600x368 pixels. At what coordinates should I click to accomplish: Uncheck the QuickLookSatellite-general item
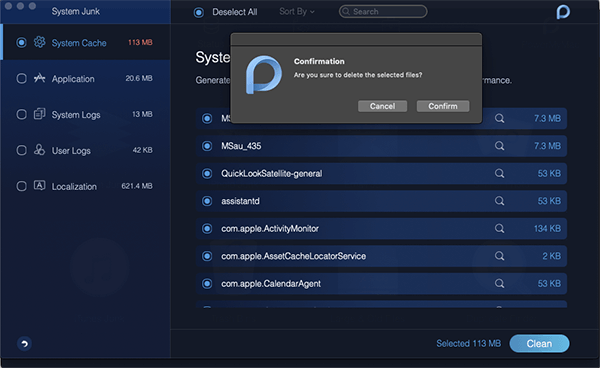tap(207, 173)
